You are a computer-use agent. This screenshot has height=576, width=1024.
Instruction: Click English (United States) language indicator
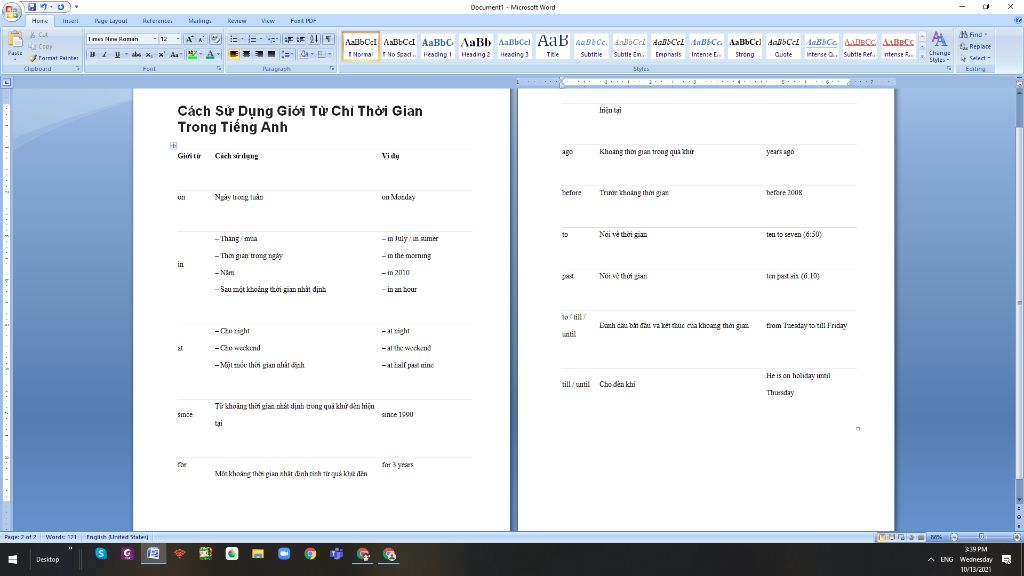coord(118,537)
